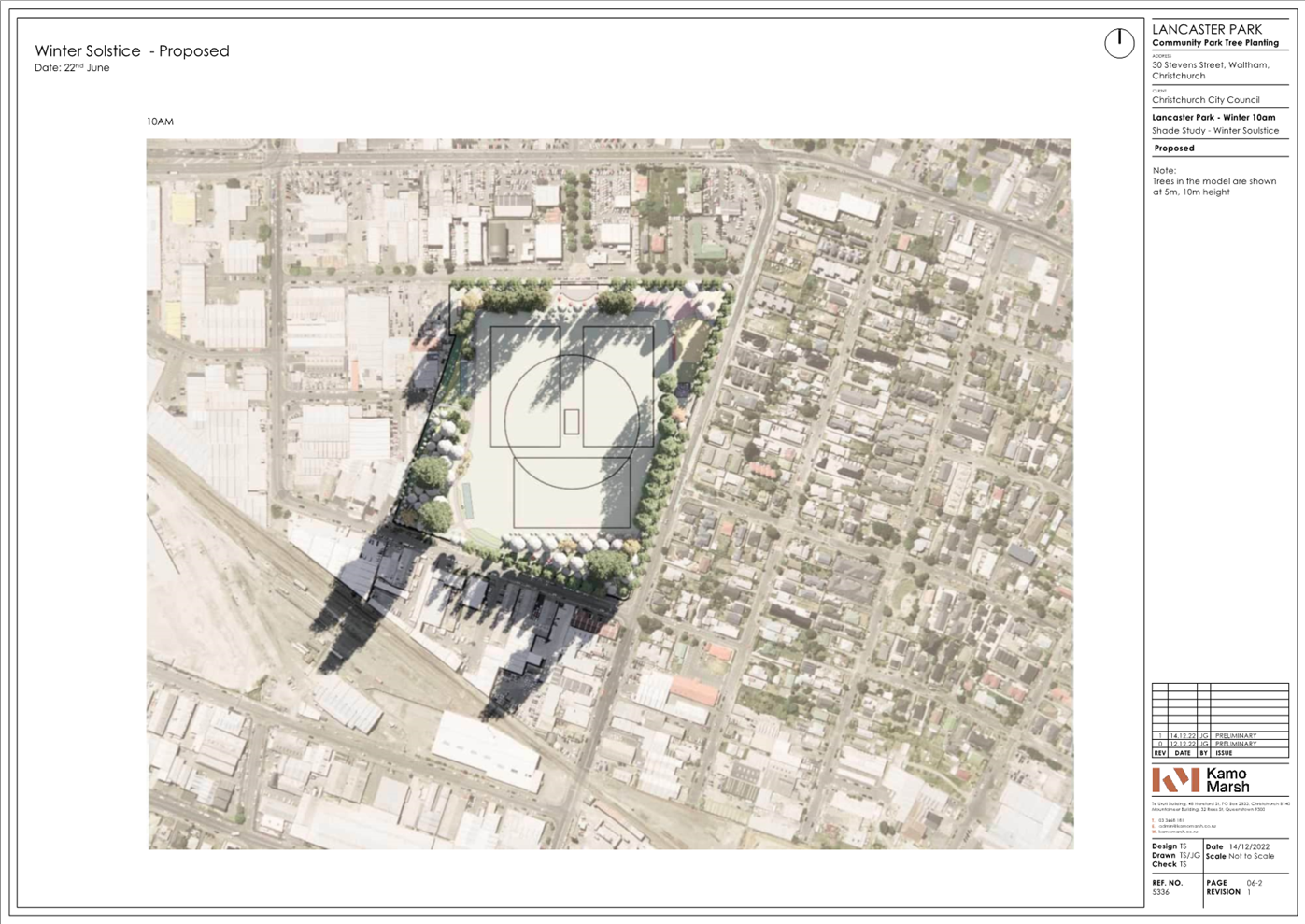Click the date value '14/12/2022'
Viewport: 1305px width, 924px height.
point(1249,847)
